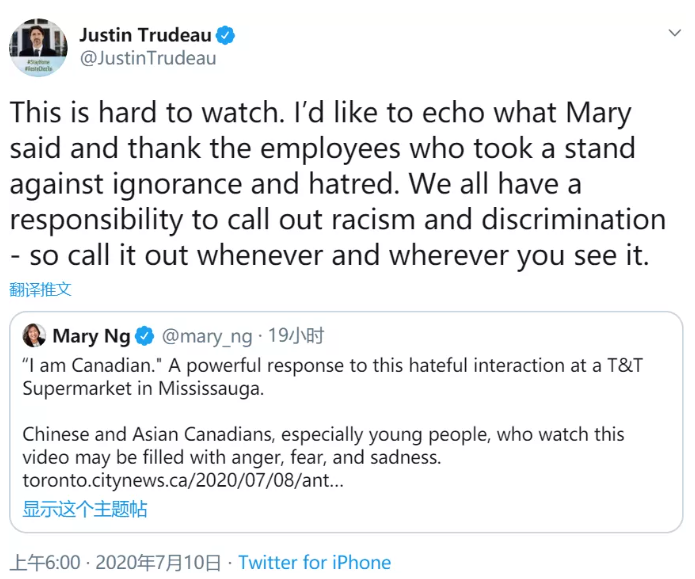Expand the tweet options chevron menu

click(x=675, y=33)
